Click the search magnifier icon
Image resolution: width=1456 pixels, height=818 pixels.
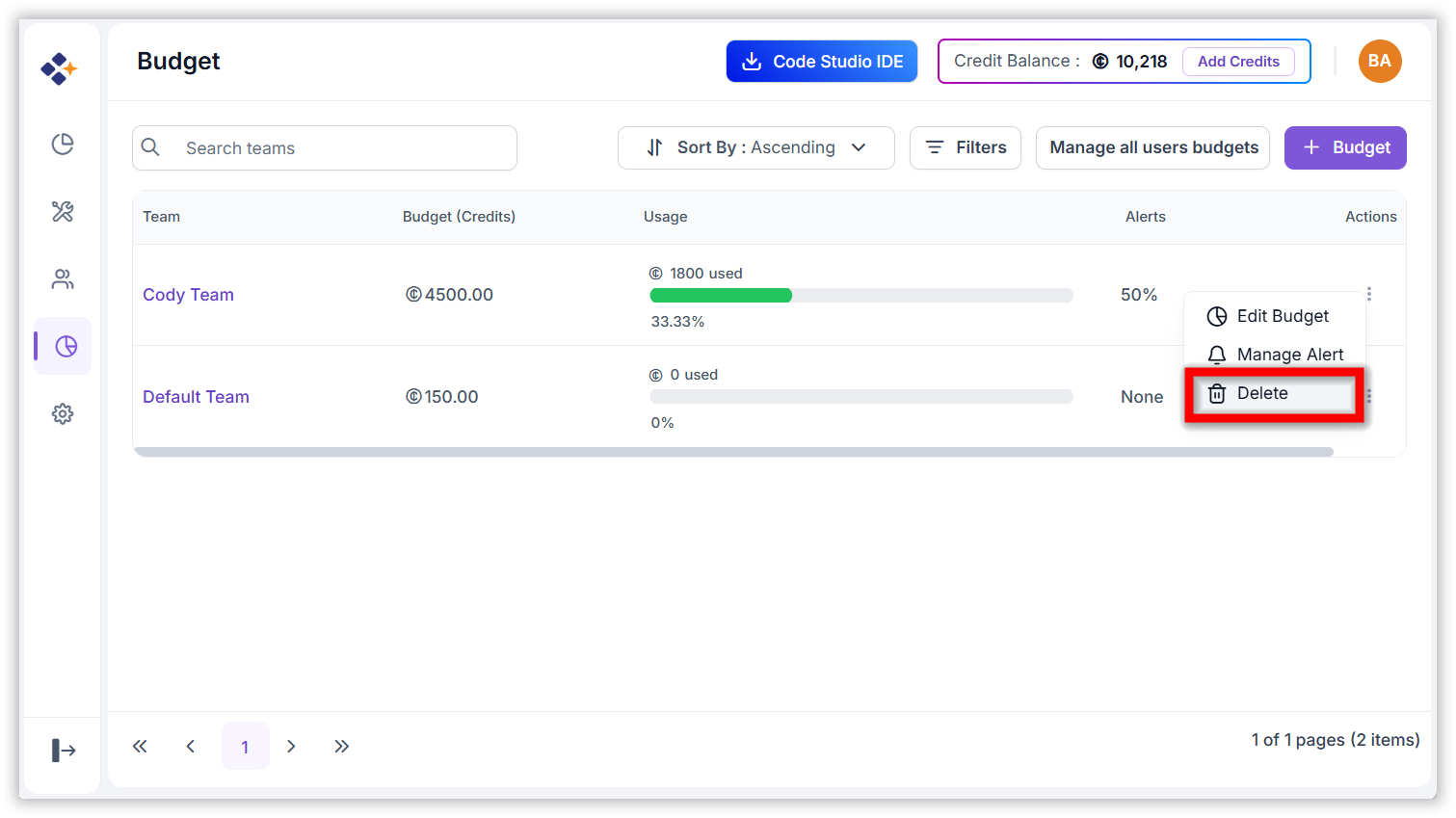coord(150,147)
